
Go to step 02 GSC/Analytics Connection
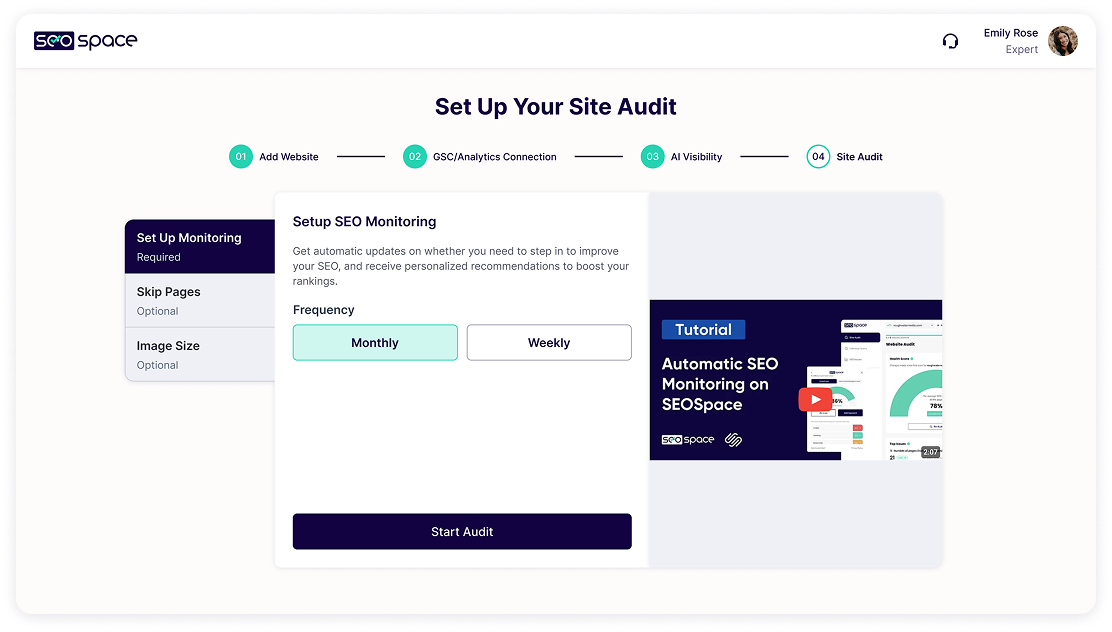coord(479,157)
